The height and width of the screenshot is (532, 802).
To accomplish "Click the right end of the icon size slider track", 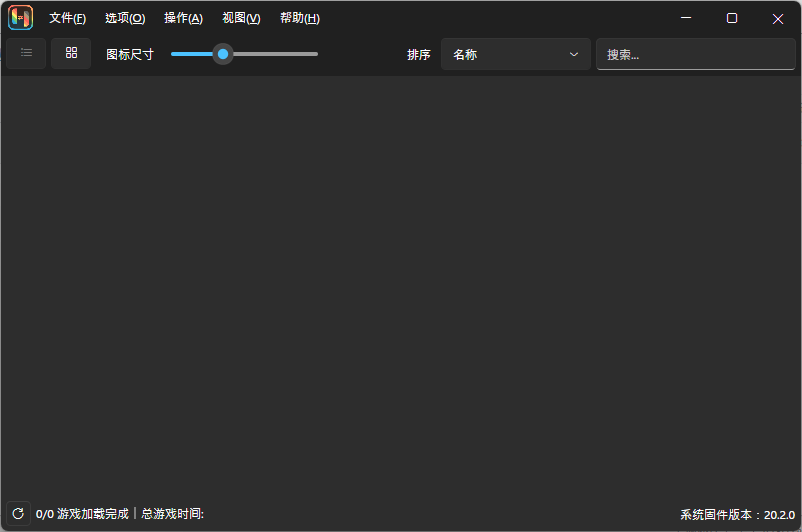I will 314,54.
